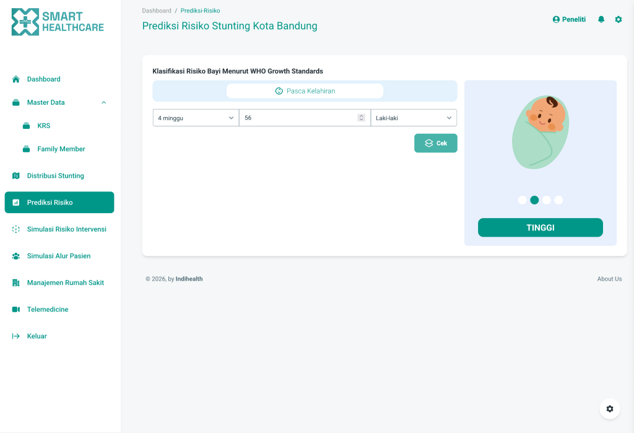Click the baby face icon in Pasca Kelahiran tab
The height and width of the screenshot is (433, 634).
click(x=279, y=91)
